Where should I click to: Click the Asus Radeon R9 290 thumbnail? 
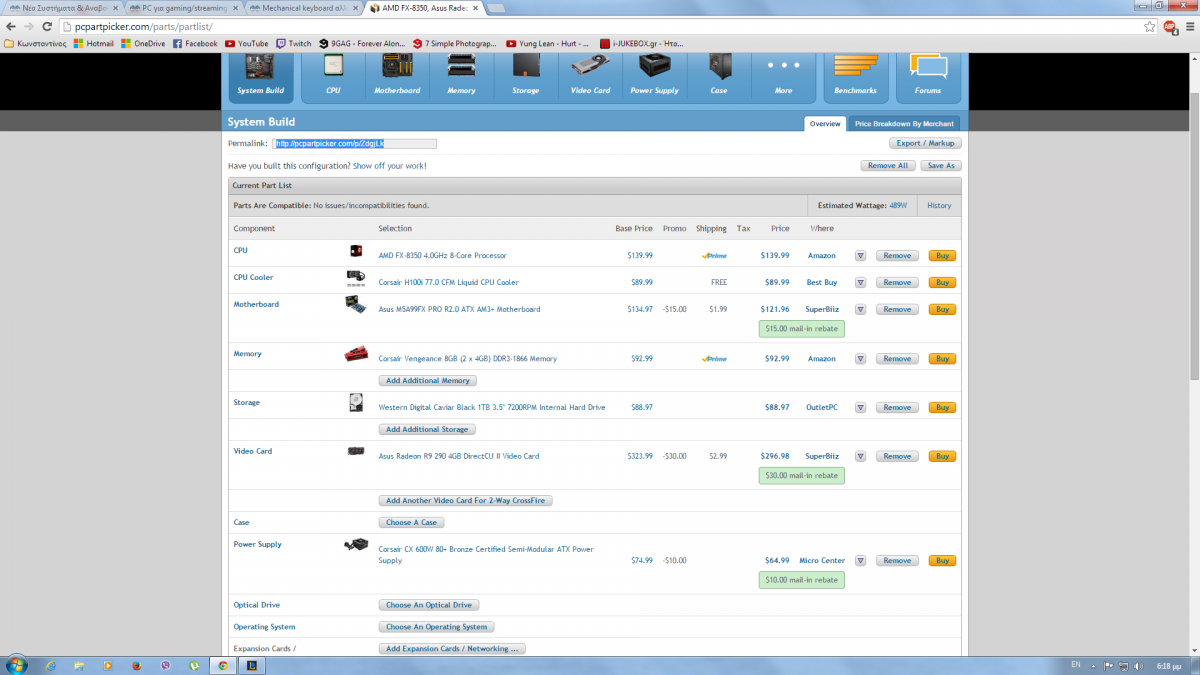tap(355, 451)
